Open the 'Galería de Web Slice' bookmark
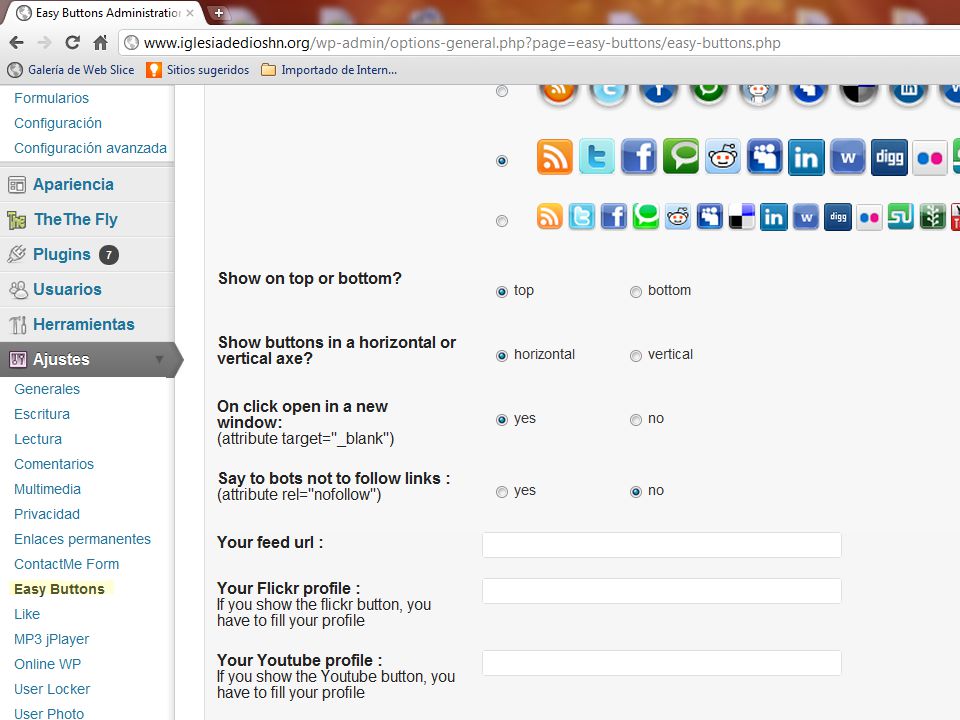 pyautogui.click(x=71, y=70)
